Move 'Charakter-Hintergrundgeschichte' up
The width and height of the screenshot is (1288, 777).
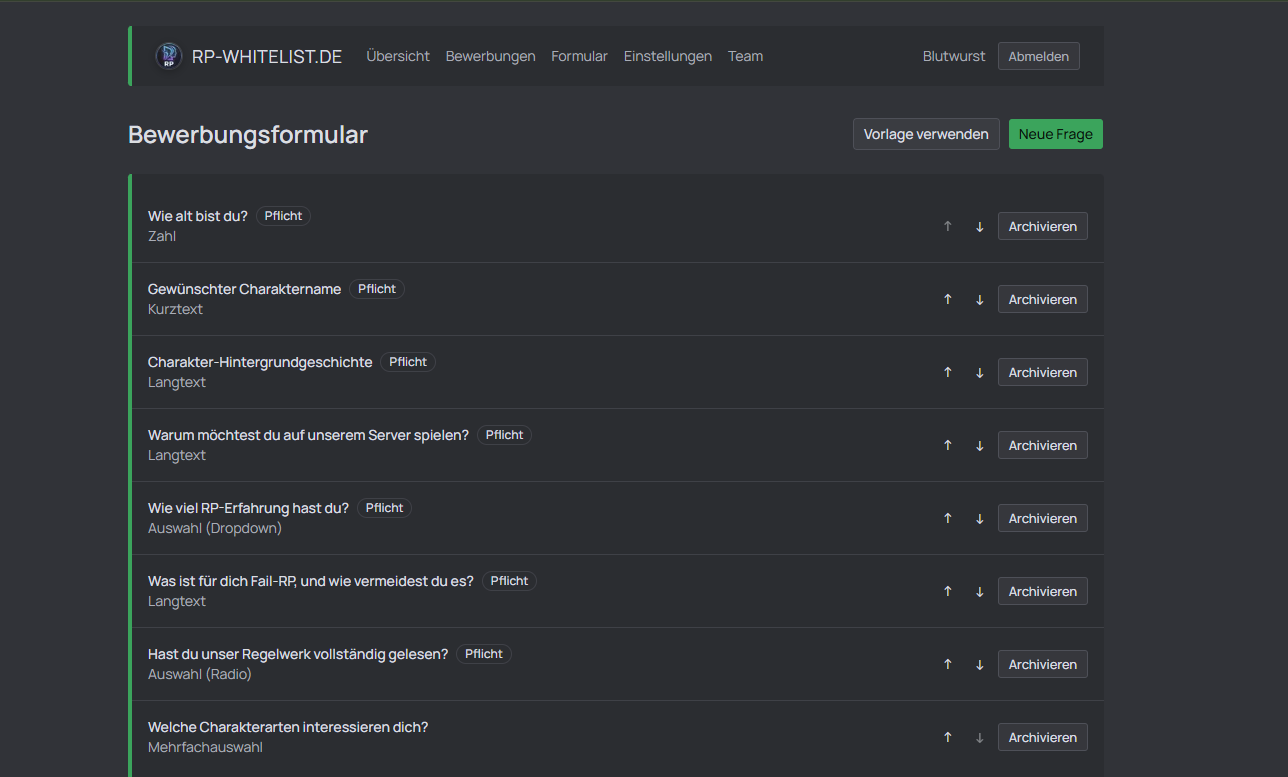tap(948, 372)
